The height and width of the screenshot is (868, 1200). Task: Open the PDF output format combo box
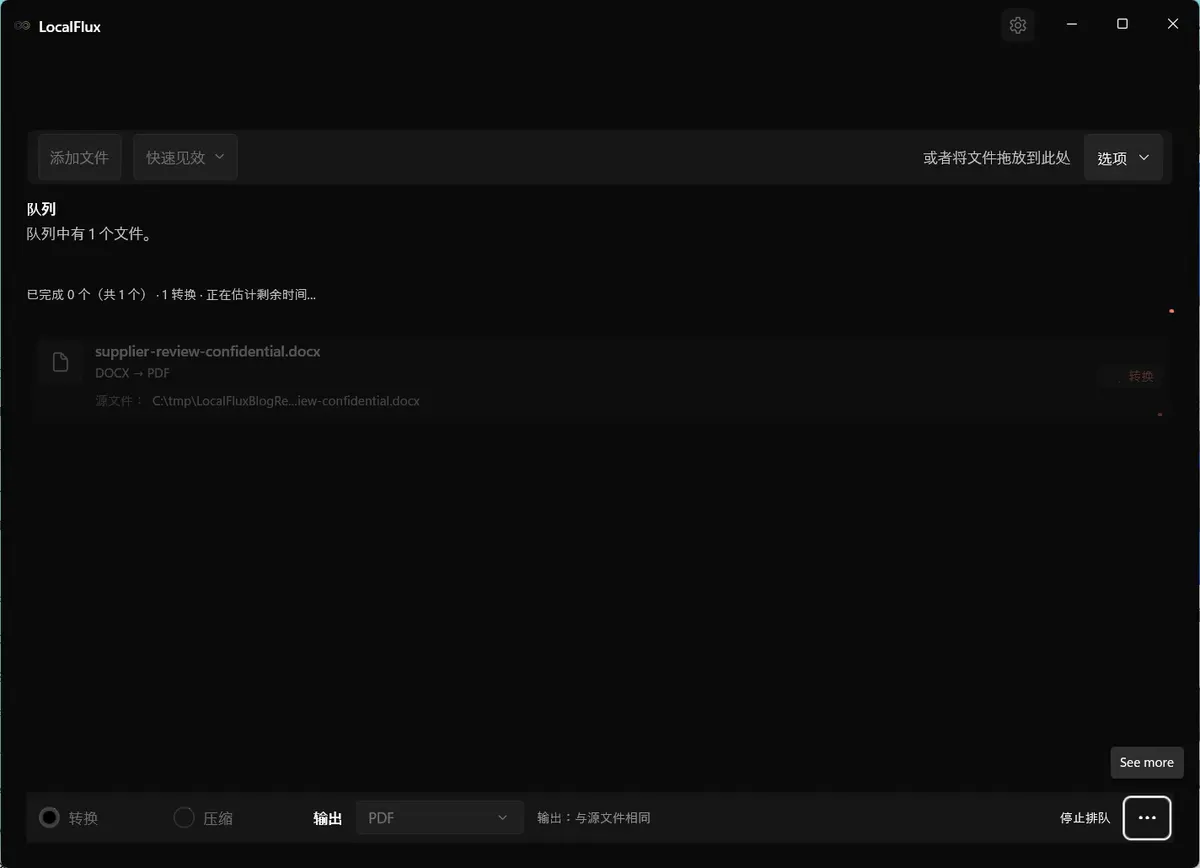pyautogui.click(x=440, y=818)
